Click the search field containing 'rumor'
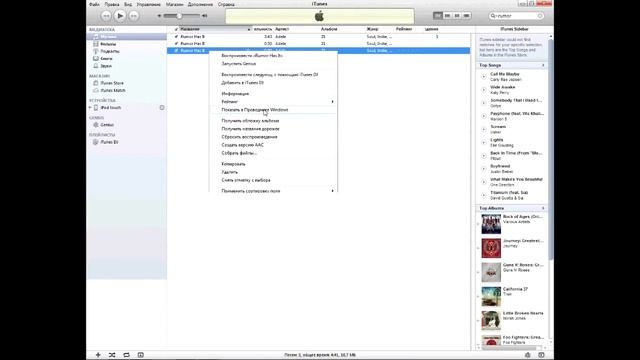 pos(516,16)
